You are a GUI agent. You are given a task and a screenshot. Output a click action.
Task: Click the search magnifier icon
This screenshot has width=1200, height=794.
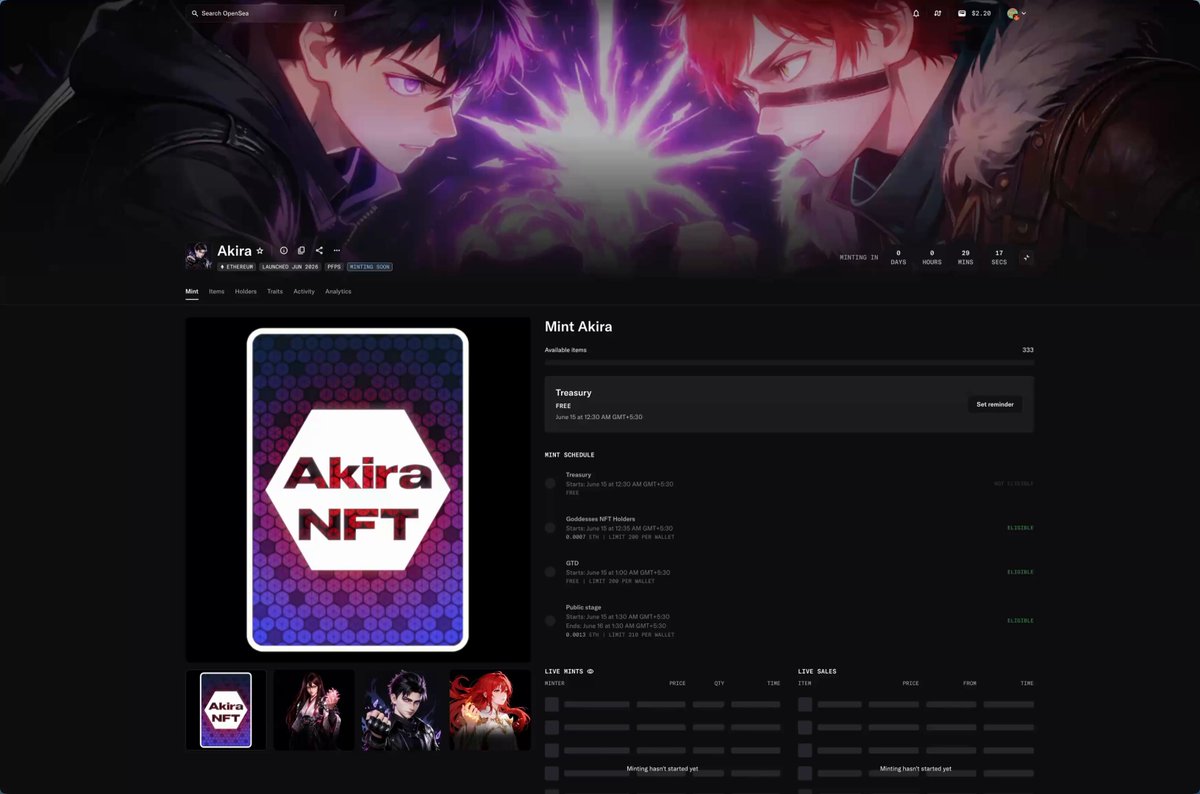pyautogui.click(x=195, y=13)
